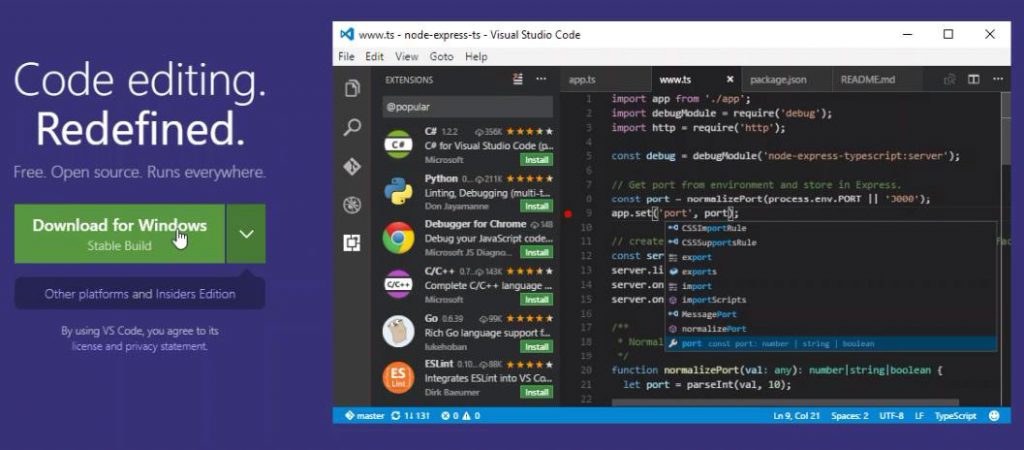Screen dimensions: 1024x450
Task: Click LF line ending in status bar
Action: pos(920,415)
